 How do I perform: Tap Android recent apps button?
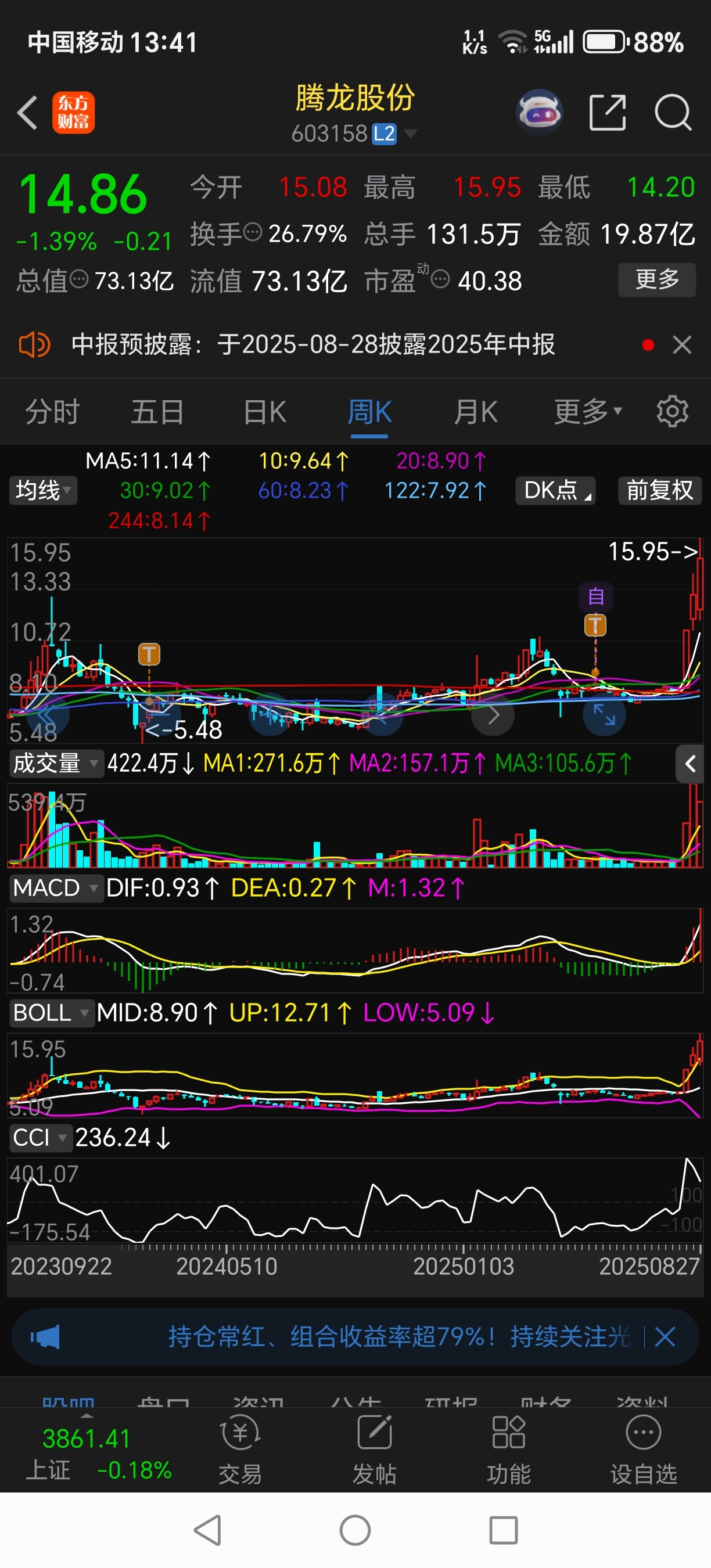point(504,1530)
